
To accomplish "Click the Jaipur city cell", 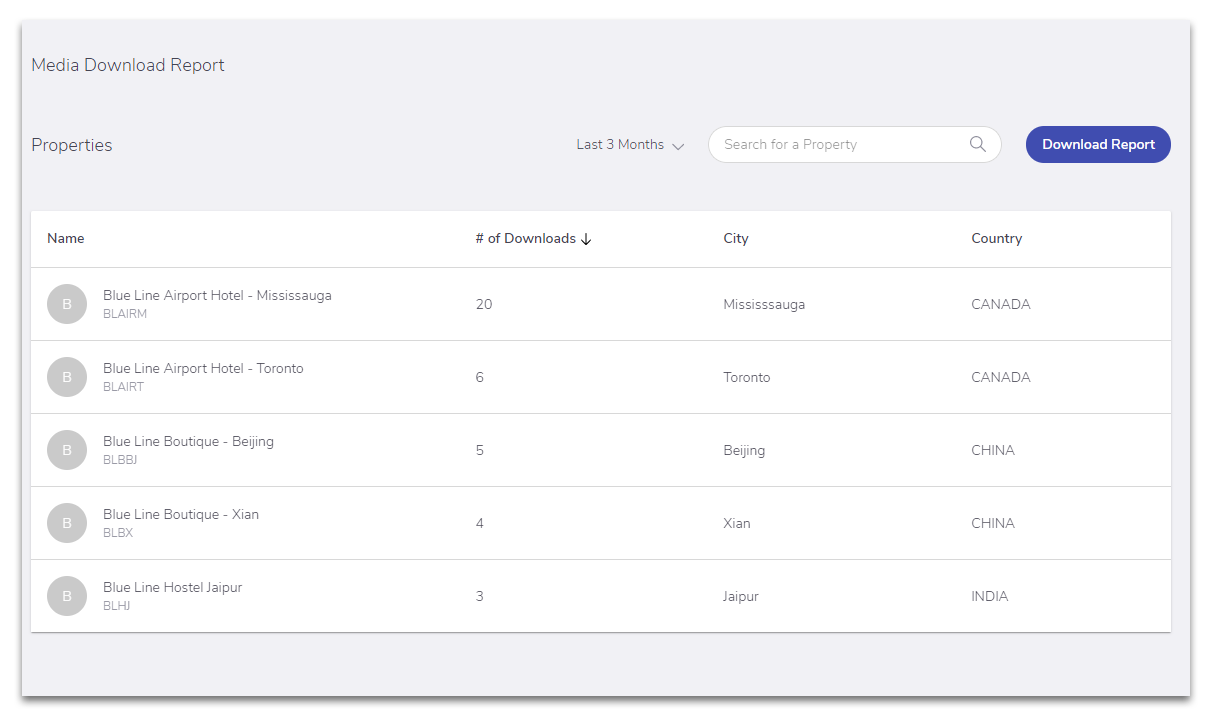I will click(741, 596).
